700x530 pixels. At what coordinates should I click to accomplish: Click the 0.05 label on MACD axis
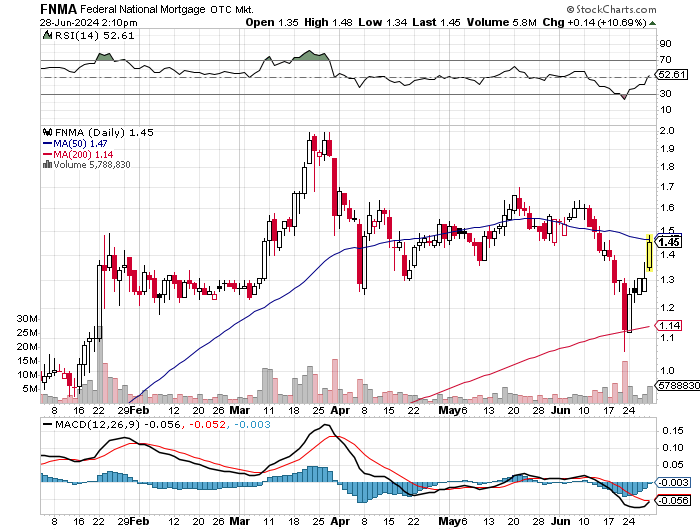(673, 465)
